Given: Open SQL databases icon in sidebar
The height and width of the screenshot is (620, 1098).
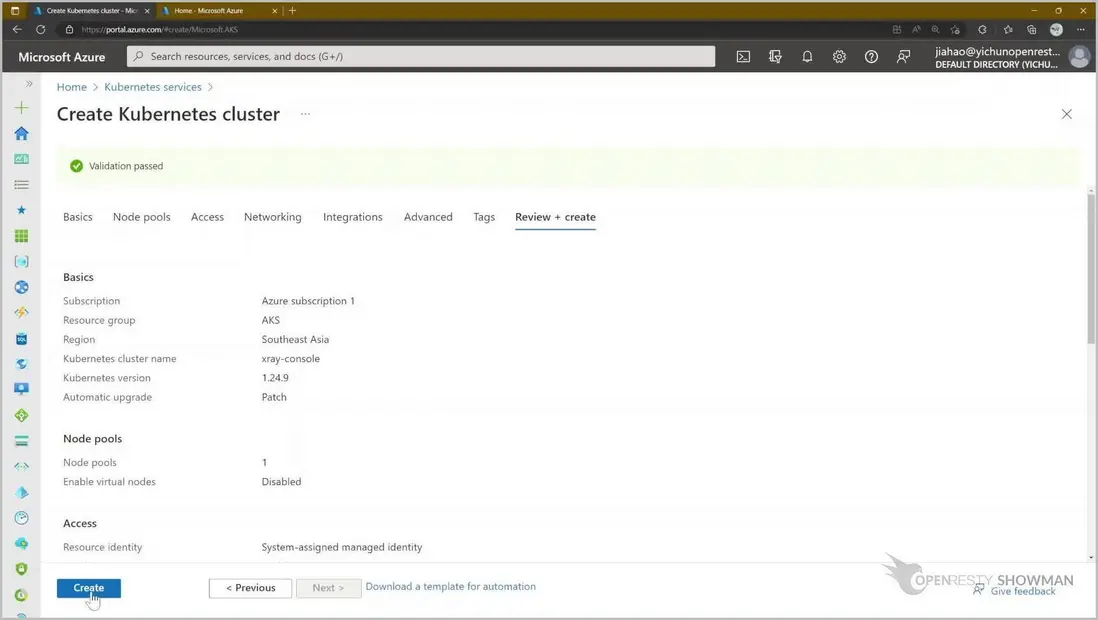Looking at the screenshot, I should [22, 339].
